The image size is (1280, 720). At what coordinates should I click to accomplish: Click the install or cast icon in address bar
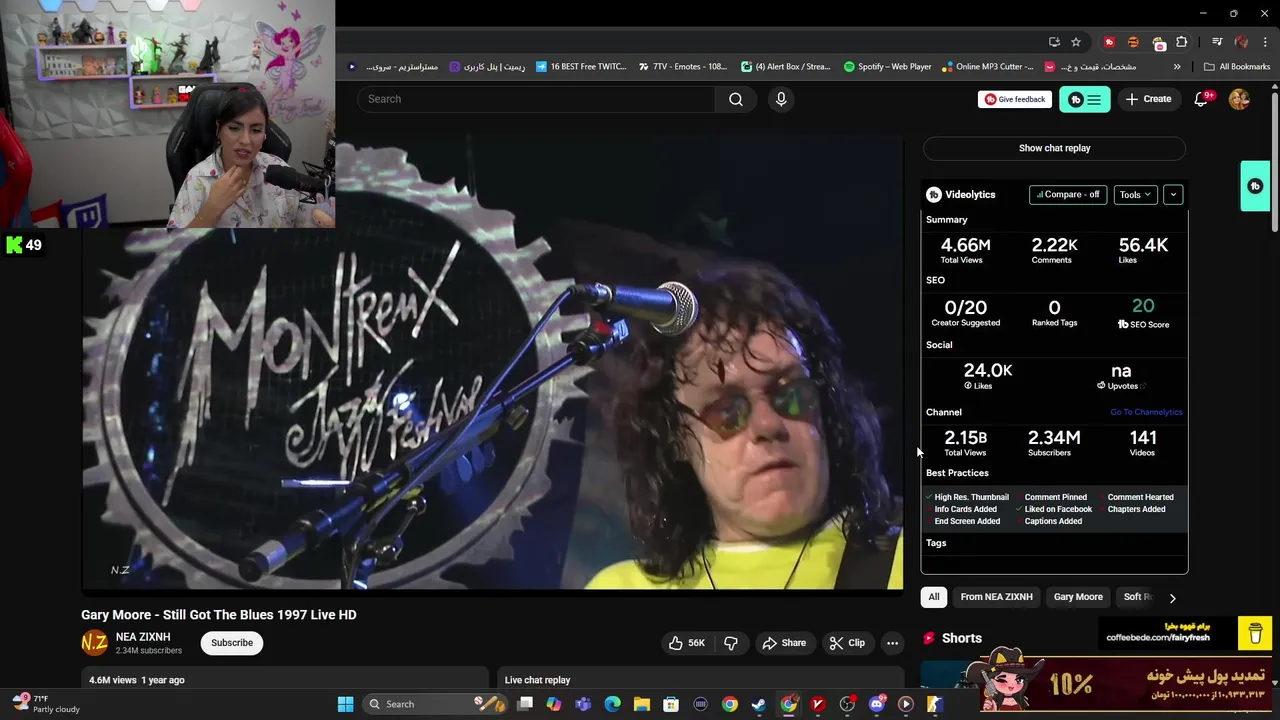pos(1054,42)
